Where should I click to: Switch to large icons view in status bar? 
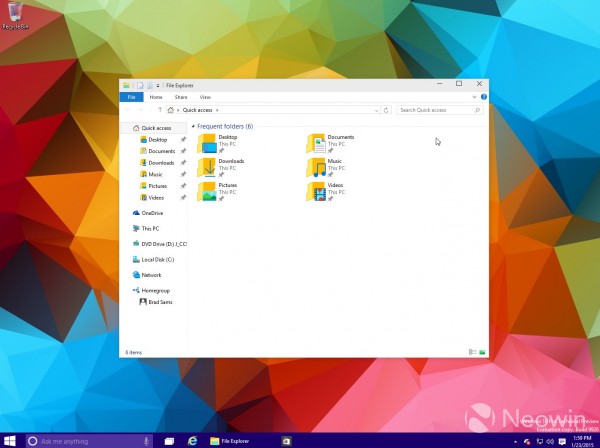482,353
